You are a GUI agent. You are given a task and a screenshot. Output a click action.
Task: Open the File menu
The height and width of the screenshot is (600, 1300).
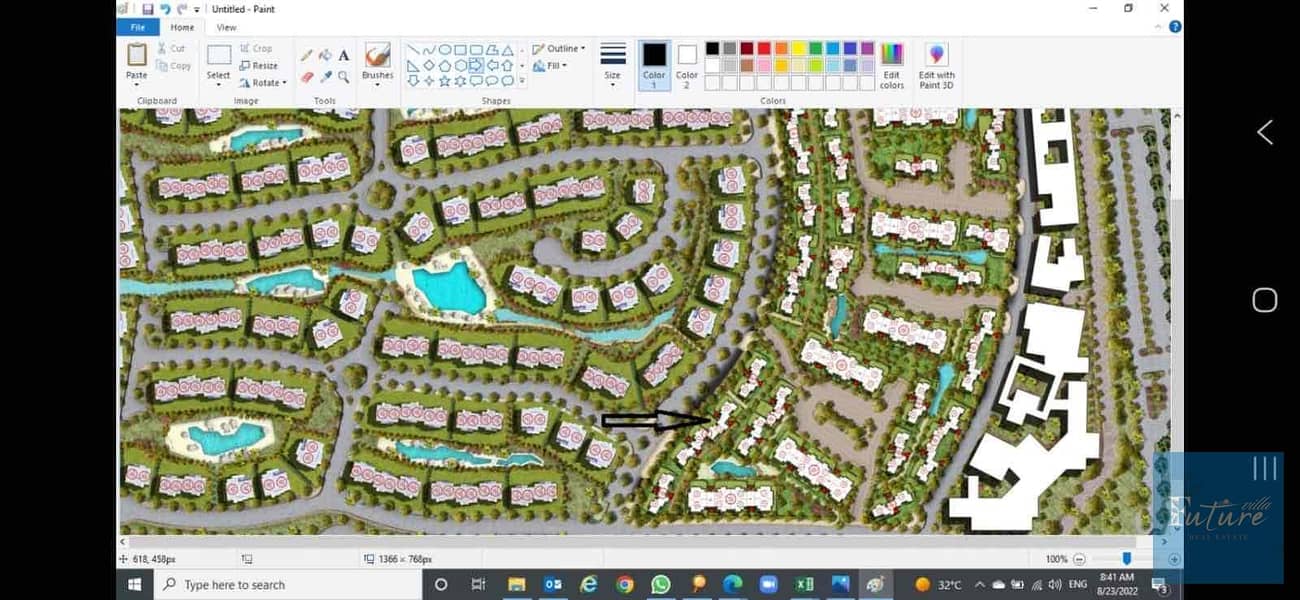click(137, 27)
